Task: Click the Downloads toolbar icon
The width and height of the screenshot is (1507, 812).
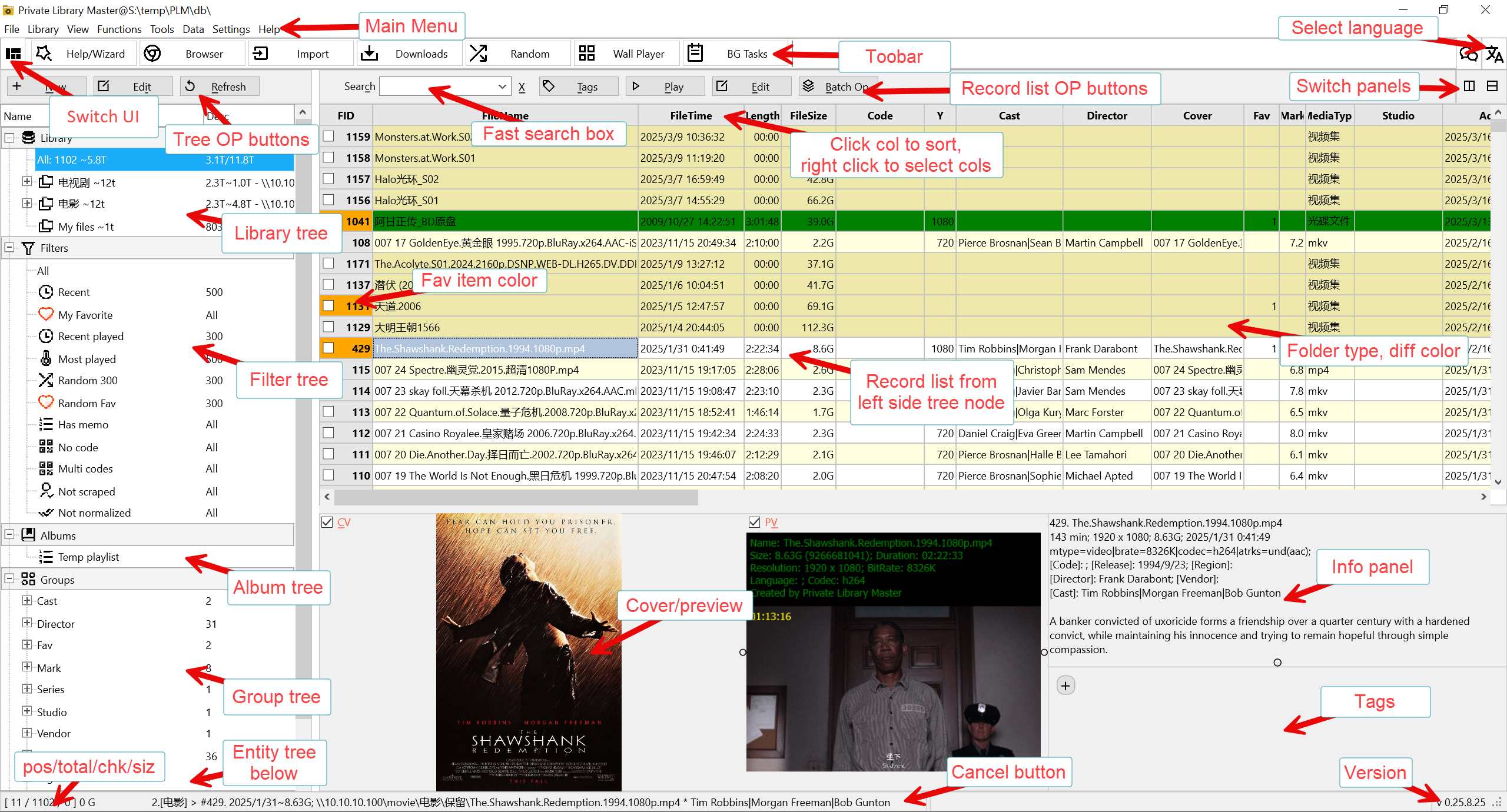Action: coord(370,54)
